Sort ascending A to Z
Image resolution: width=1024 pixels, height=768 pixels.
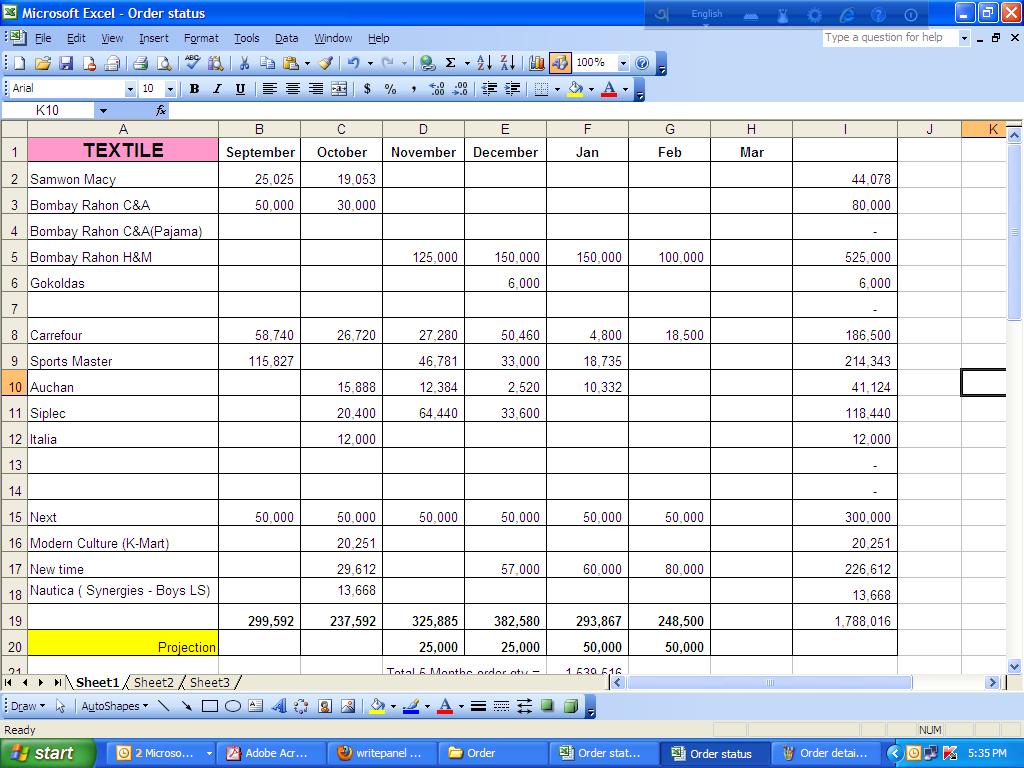tap(484, 63)
